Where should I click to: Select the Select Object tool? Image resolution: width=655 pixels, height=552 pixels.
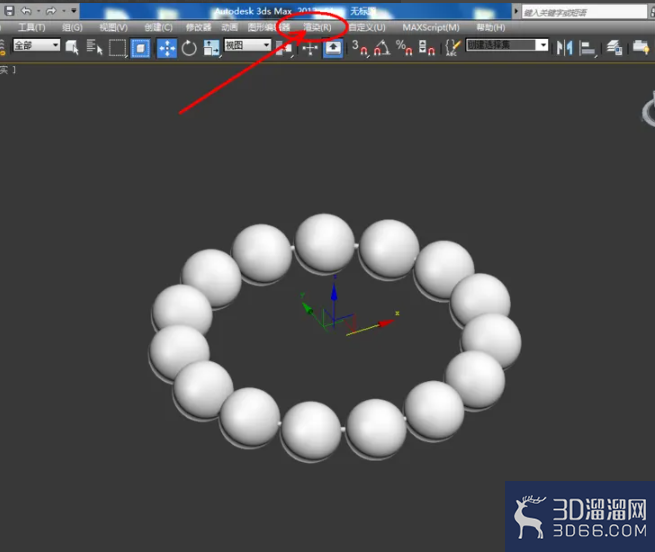(x=72, y=48)
